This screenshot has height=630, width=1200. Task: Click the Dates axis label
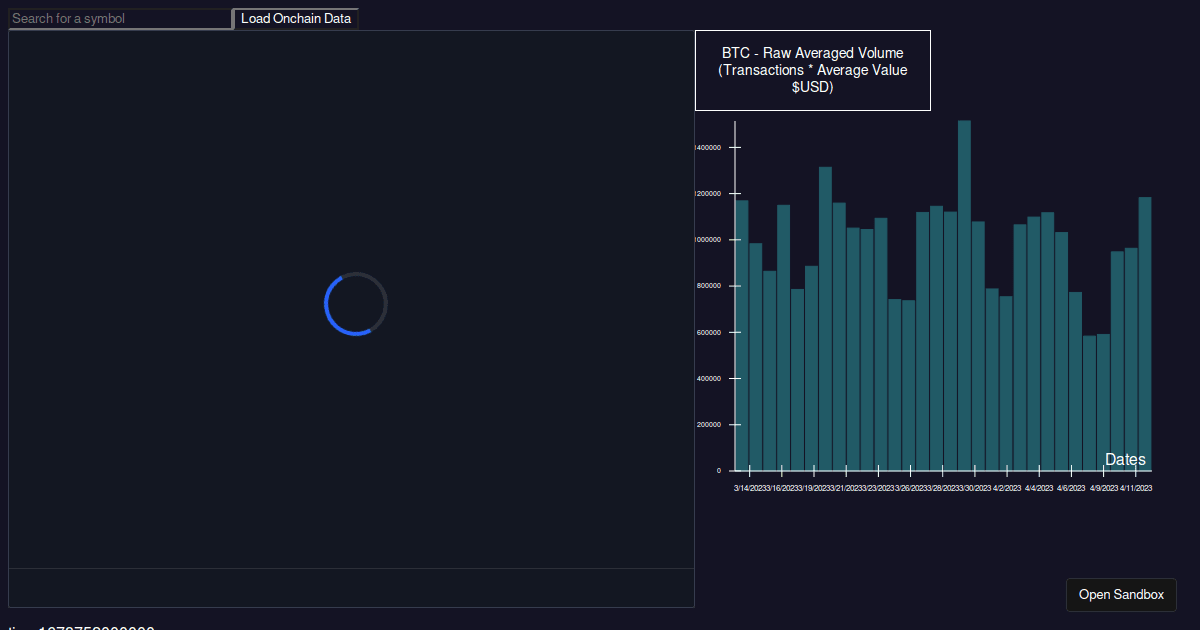(1125, 460)
